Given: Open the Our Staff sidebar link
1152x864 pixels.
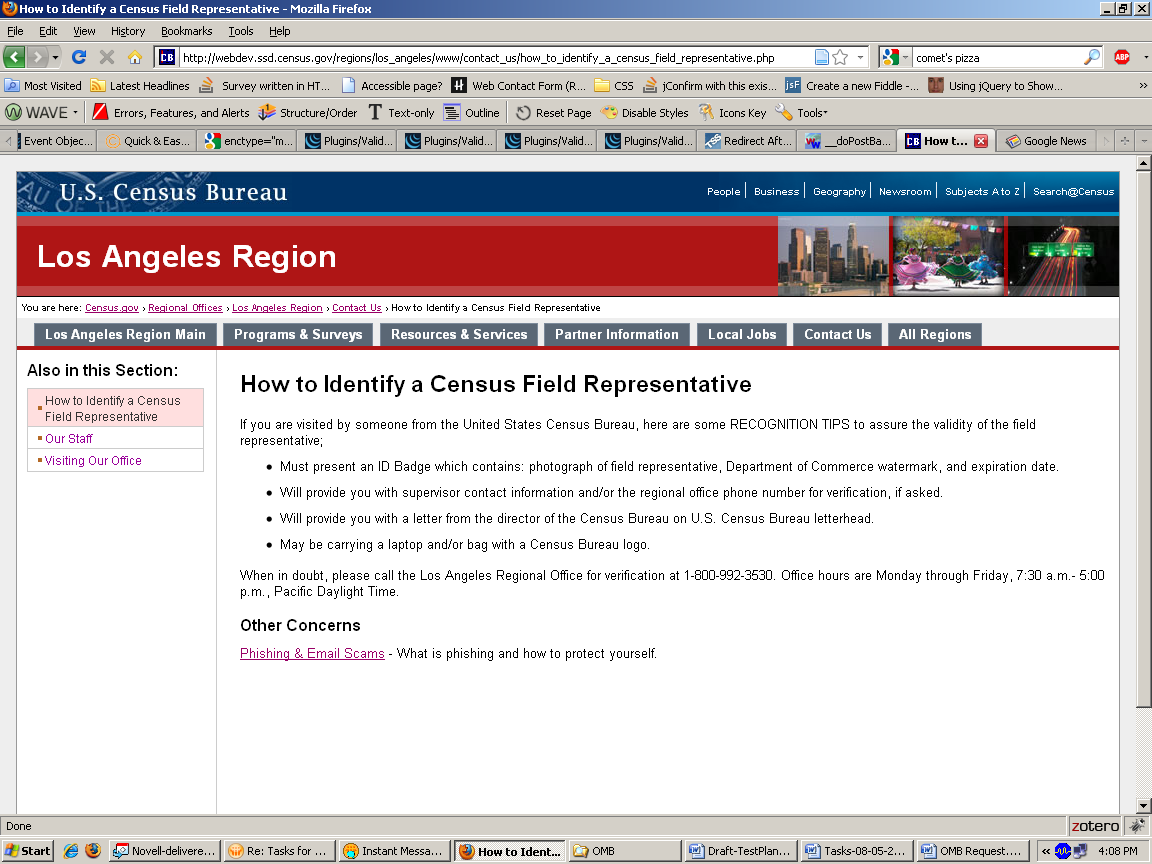Looking at the screenshot, I should click(x=69, y=439).
